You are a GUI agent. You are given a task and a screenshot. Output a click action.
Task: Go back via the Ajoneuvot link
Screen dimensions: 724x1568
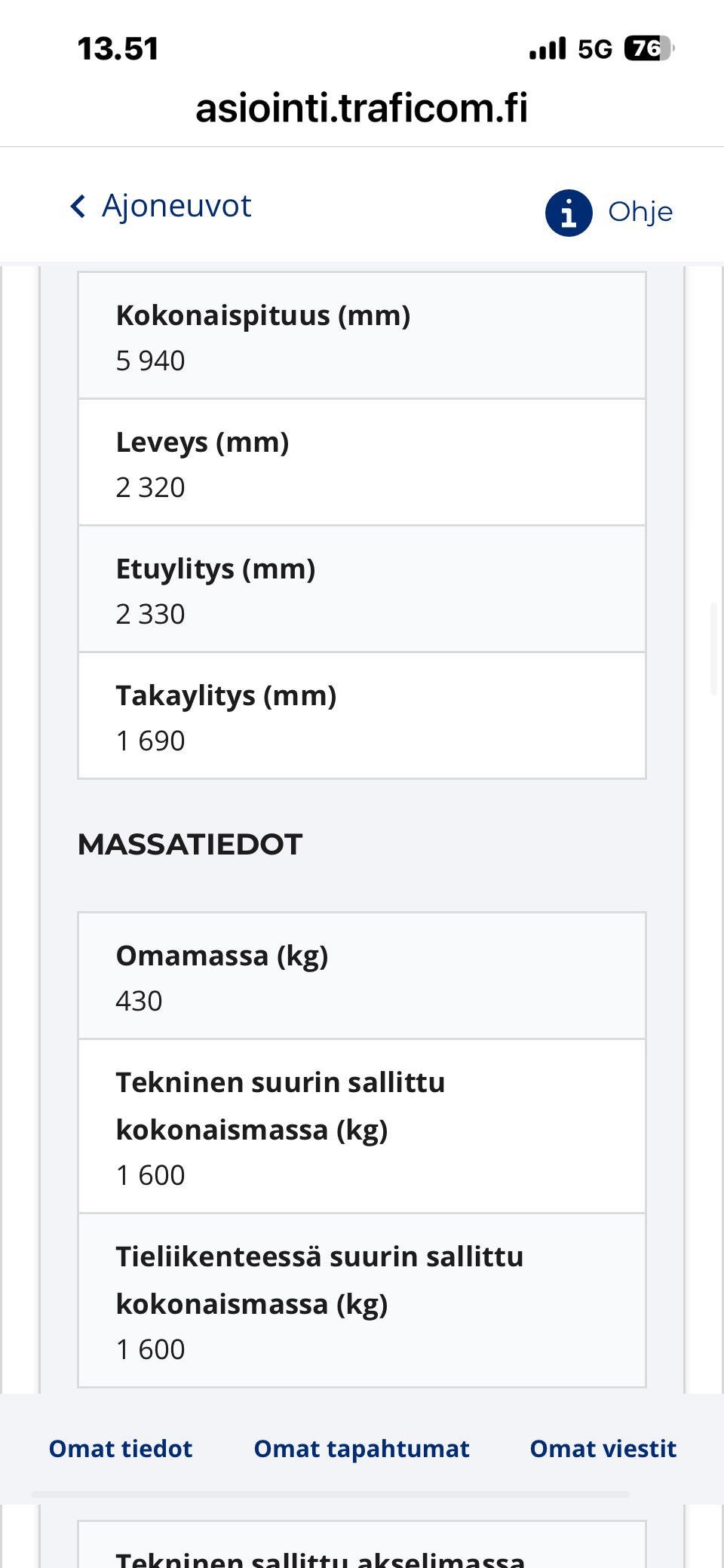tap(176, 206)
